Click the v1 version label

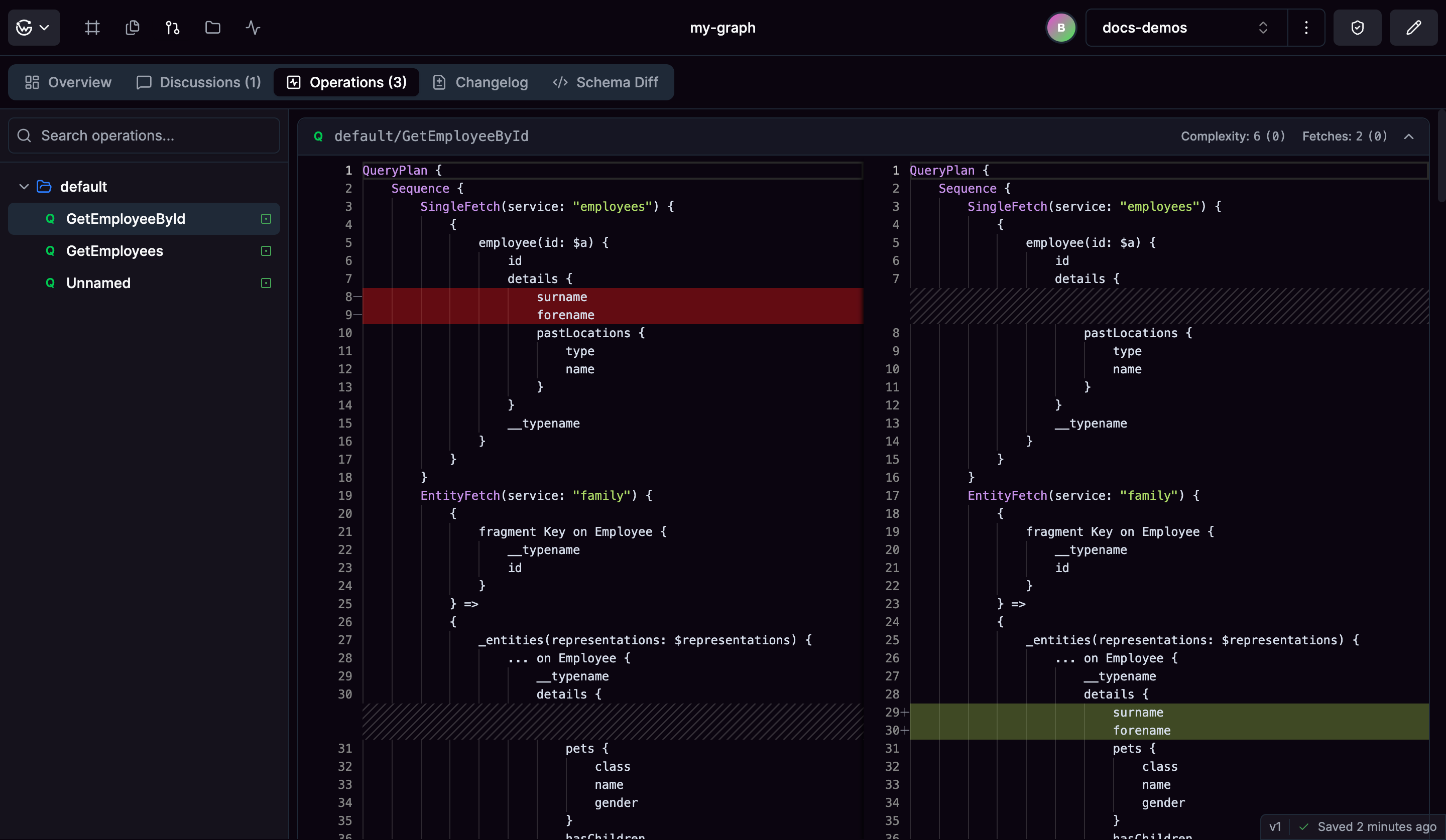tap(1275, 826)
